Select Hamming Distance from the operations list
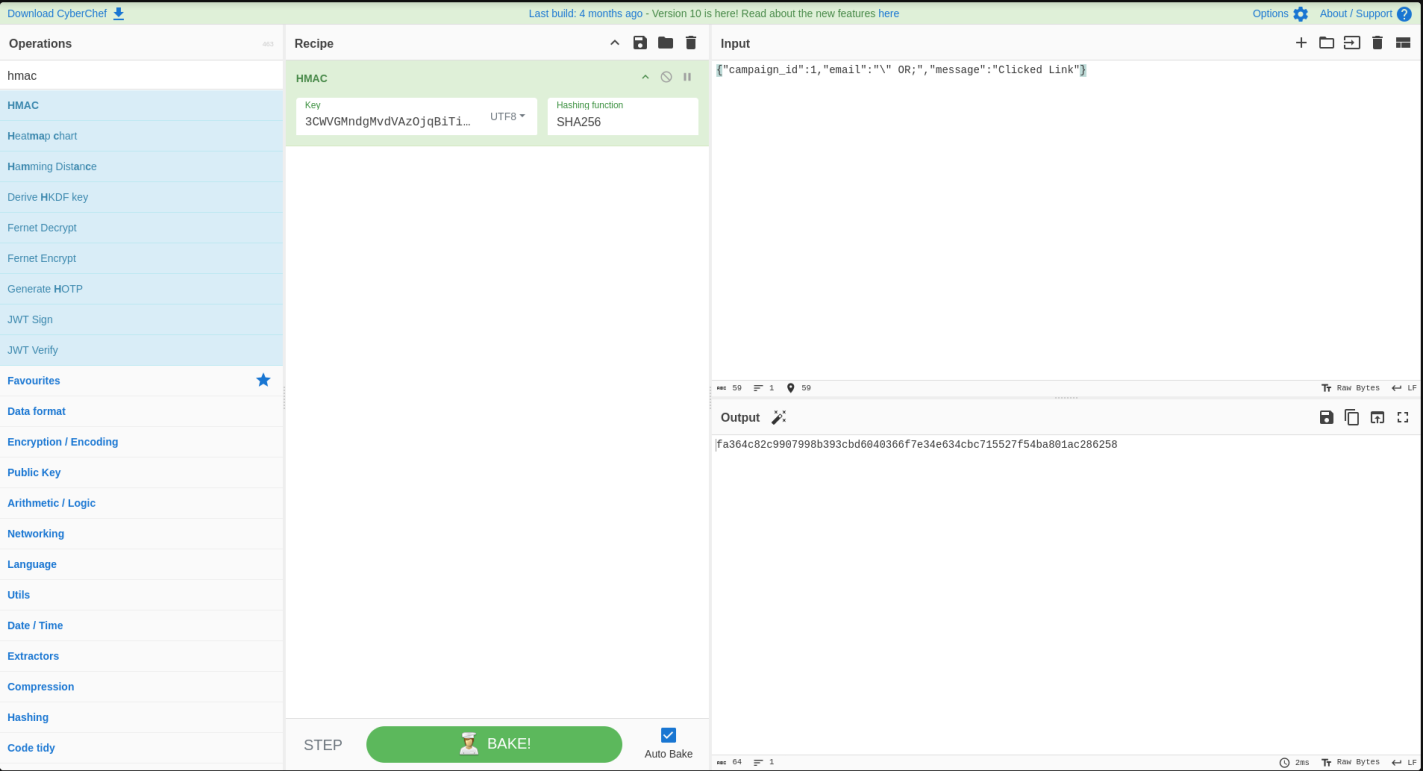The width and height of the screenshot is (1423, 771). (x=52, y=167)
